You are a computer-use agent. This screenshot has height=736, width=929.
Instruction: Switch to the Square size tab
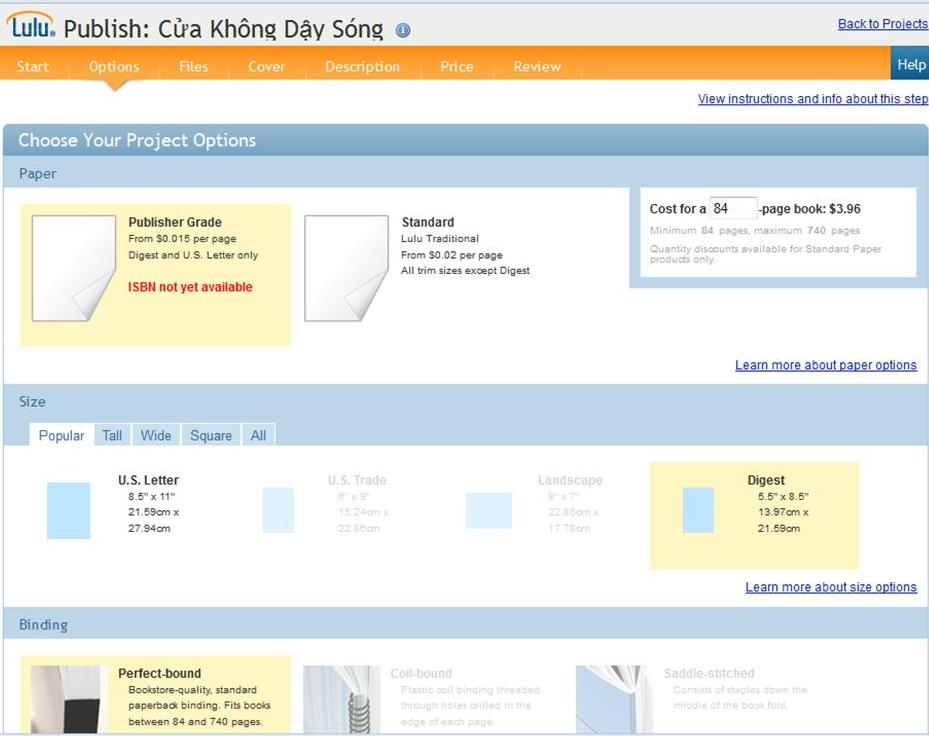pyautogui.click(x=211, y=436)
